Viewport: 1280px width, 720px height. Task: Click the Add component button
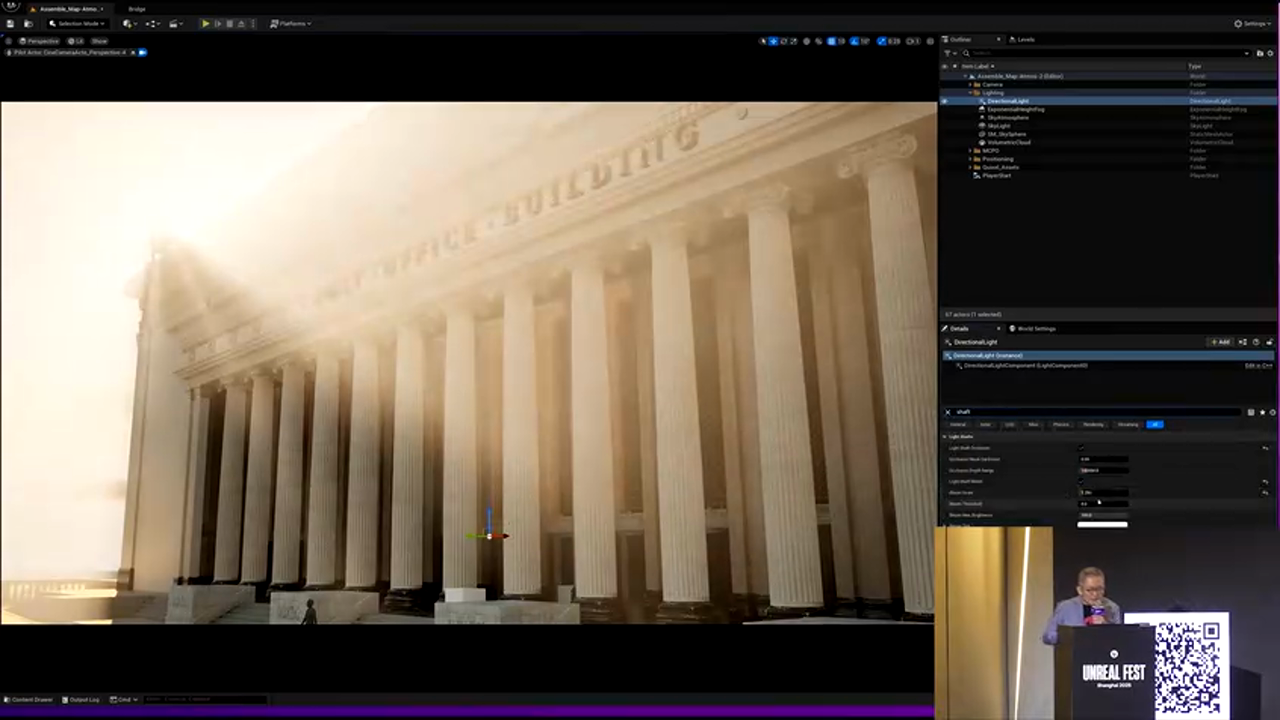(x=1220, y=342)
